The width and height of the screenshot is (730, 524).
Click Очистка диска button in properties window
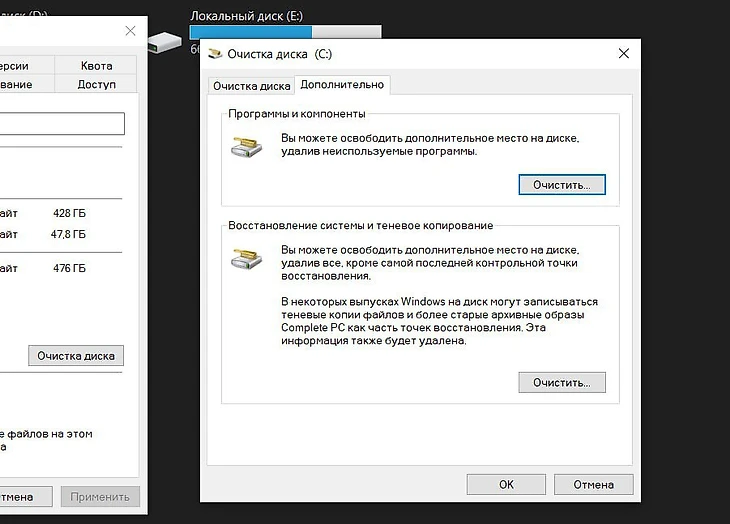point(76,355)
